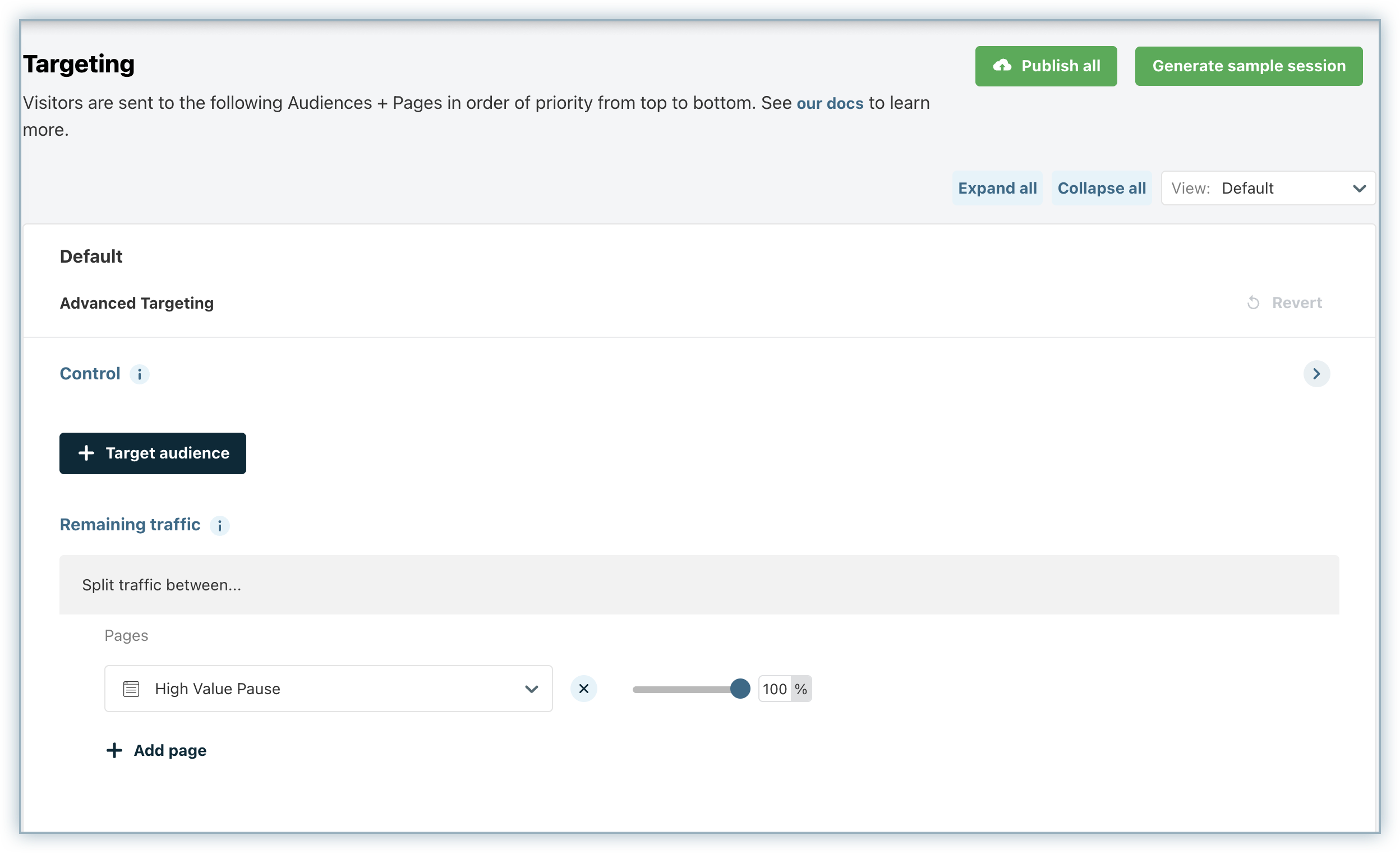1400x853 pixels.
Task: Click the info icon beside Remaining traffic
Action: pyautogui.click(x=220, y=526)
